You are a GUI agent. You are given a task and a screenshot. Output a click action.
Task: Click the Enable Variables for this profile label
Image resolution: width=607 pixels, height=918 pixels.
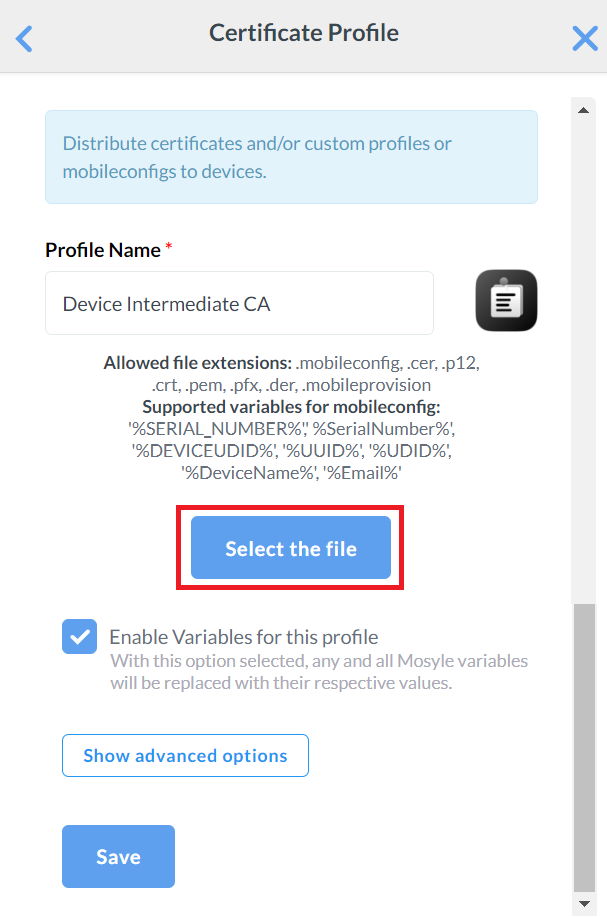243,637
